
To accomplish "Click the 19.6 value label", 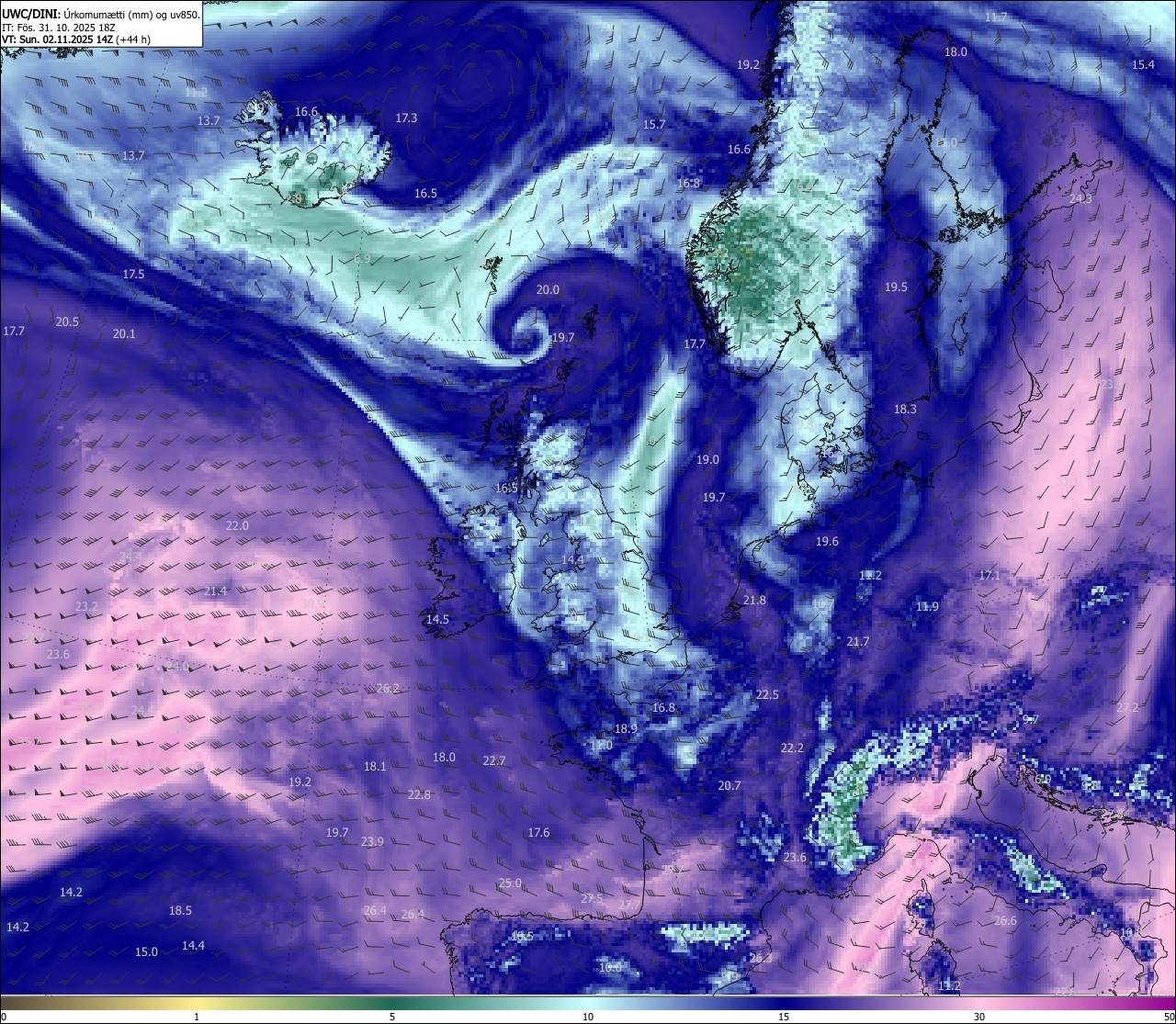I will point(827,541).
